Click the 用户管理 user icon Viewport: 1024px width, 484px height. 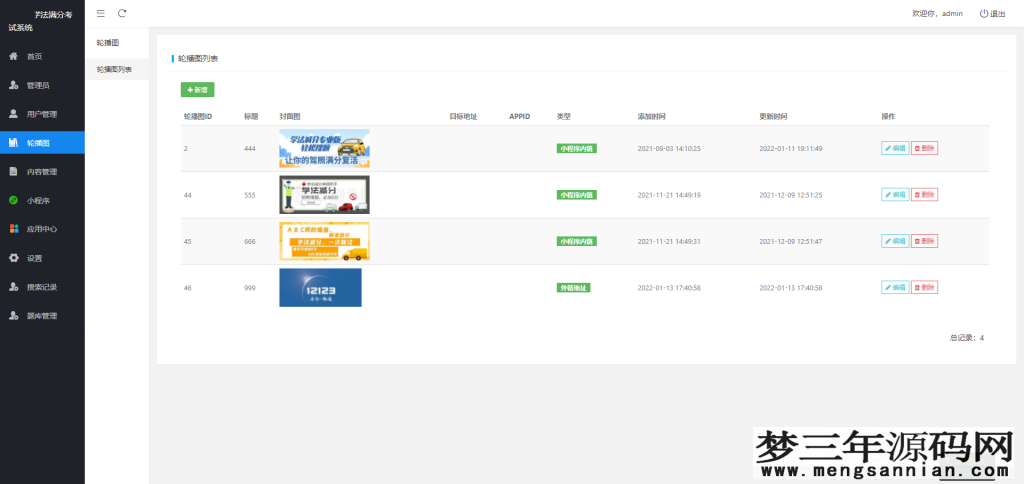pos(13,114)
